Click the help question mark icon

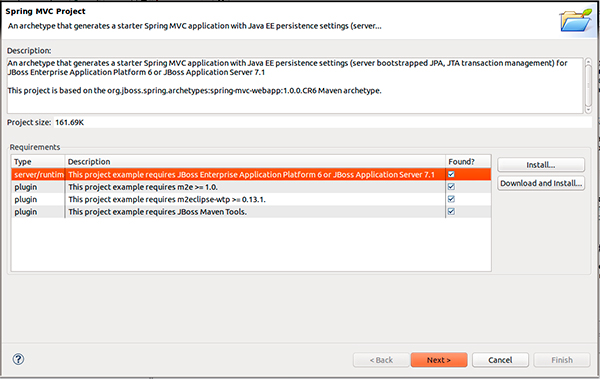coord(18,359)
